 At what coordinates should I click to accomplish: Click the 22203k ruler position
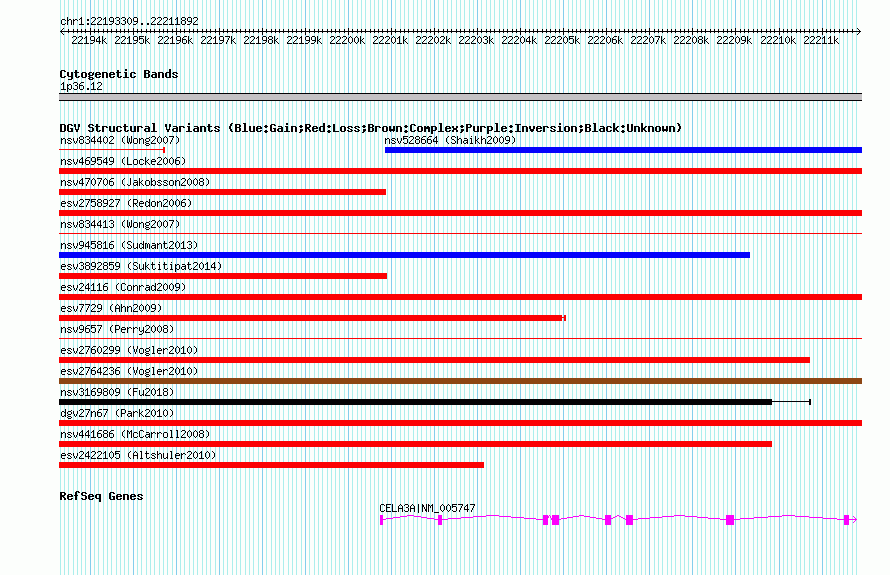tap(476, 40)
